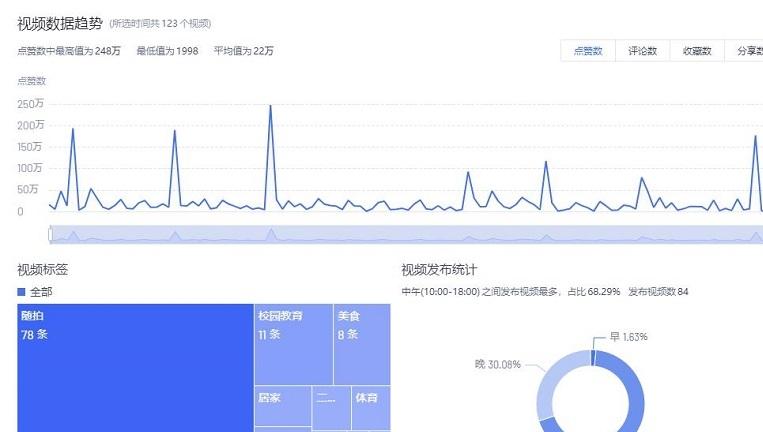The height and width of the screenshot is (432, 763).
Task: Click the 所选时间共 123 个视频 note
Action: [x=160, y=24]
